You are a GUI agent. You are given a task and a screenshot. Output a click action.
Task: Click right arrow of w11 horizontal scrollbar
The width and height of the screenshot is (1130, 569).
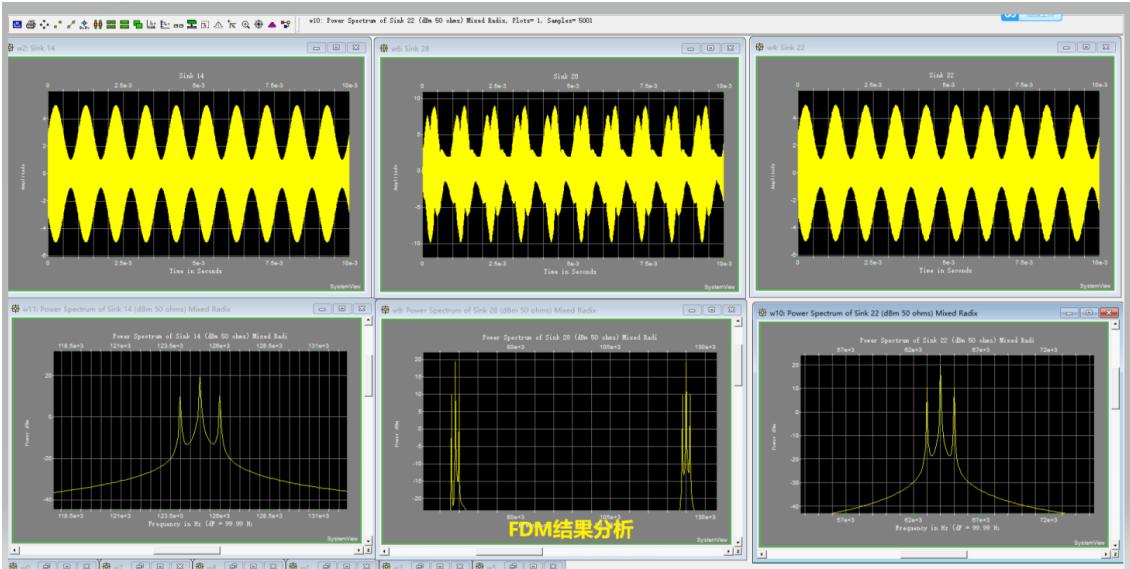click(357, 550)
